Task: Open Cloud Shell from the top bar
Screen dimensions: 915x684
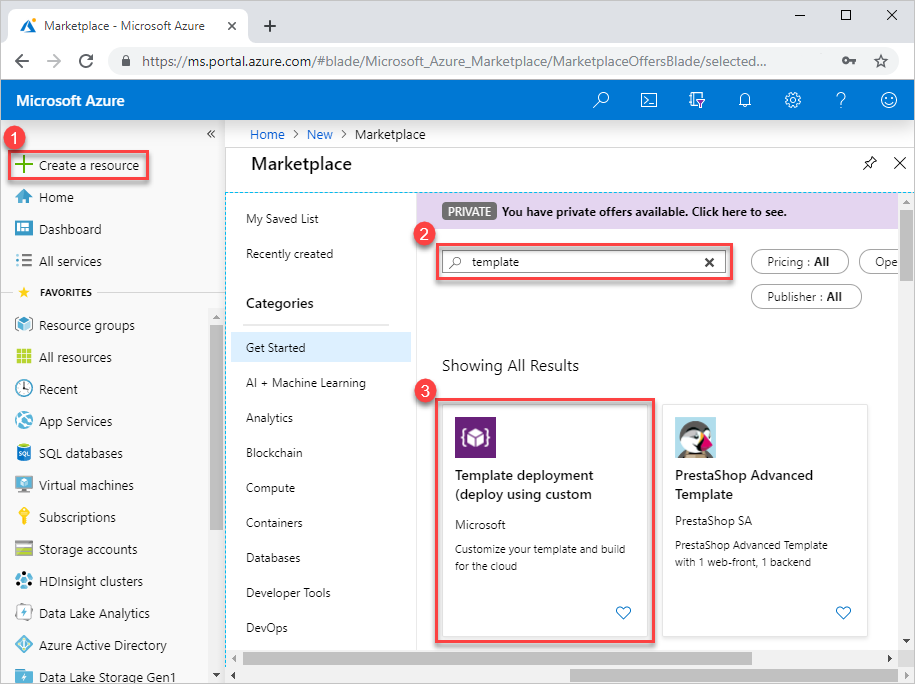Action: (x=648, y=100)
